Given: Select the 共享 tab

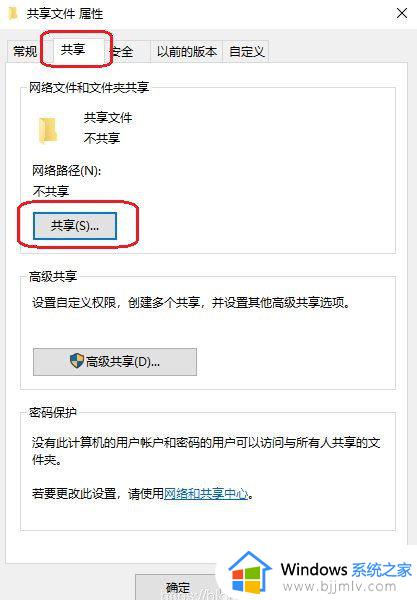Looking at the screenshot, I should pos(73,49).
